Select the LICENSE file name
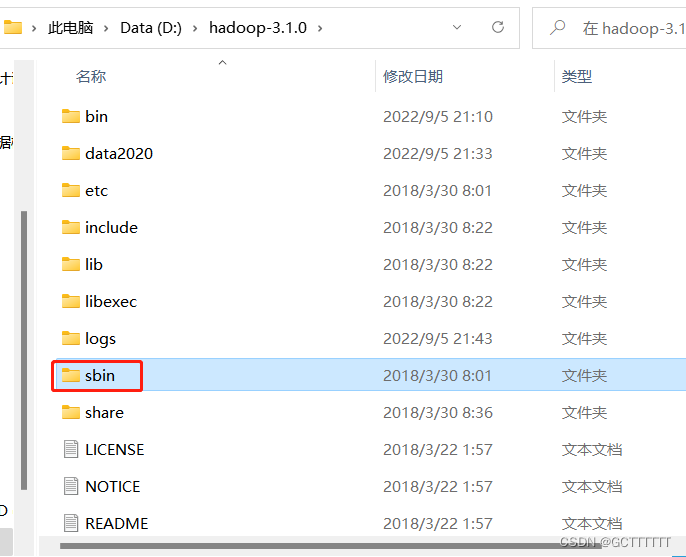 click(115, 449)
